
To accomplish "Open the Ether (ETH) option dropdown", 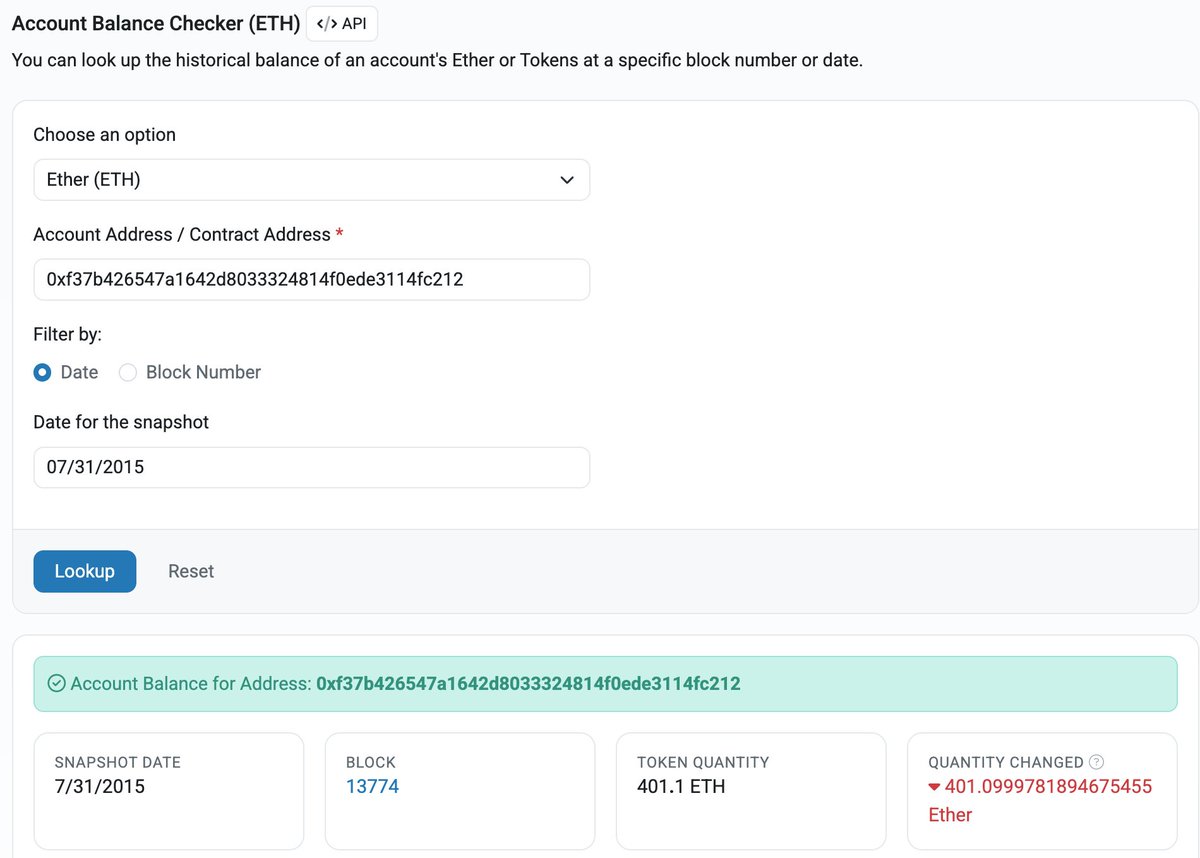I will pyautogui.click(x=312, y=180).
